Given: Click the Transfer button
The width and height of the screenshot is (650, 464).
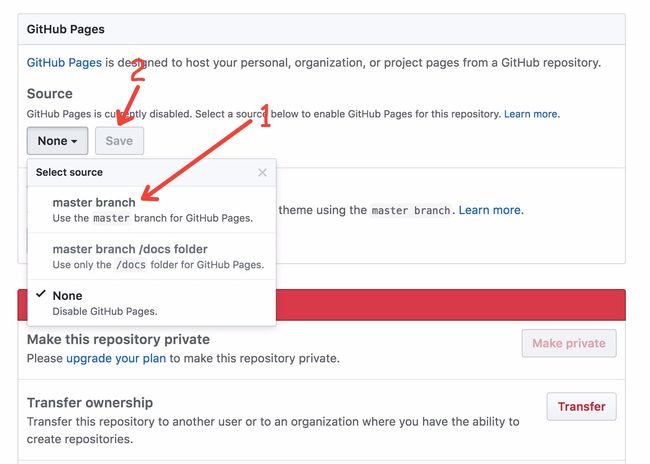Looking at the screenshot, I should (581, 406).
